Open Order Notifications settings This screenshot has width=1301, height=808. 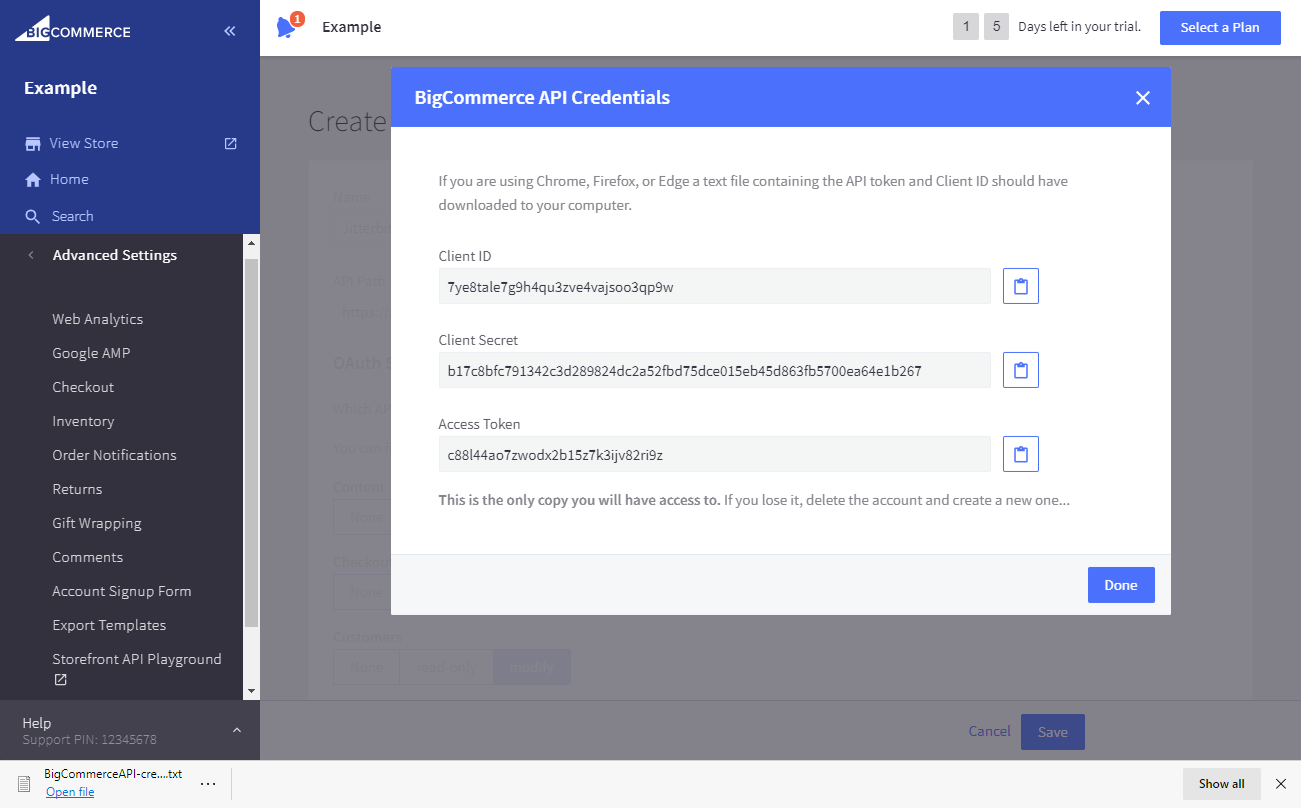tap(114, 455)
